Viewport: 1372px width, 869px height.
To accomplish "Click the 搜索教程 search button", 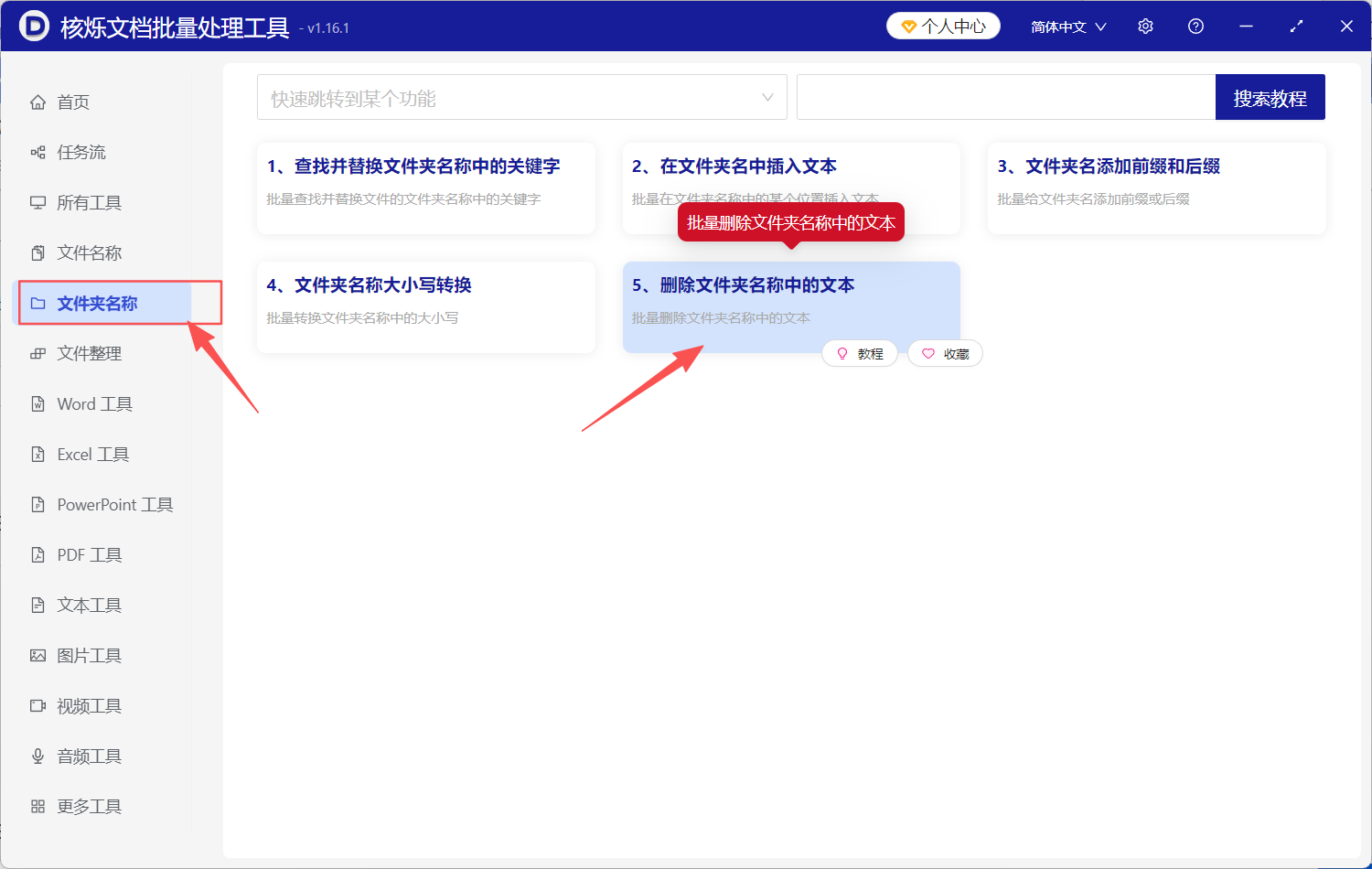I will point(1270,96).
